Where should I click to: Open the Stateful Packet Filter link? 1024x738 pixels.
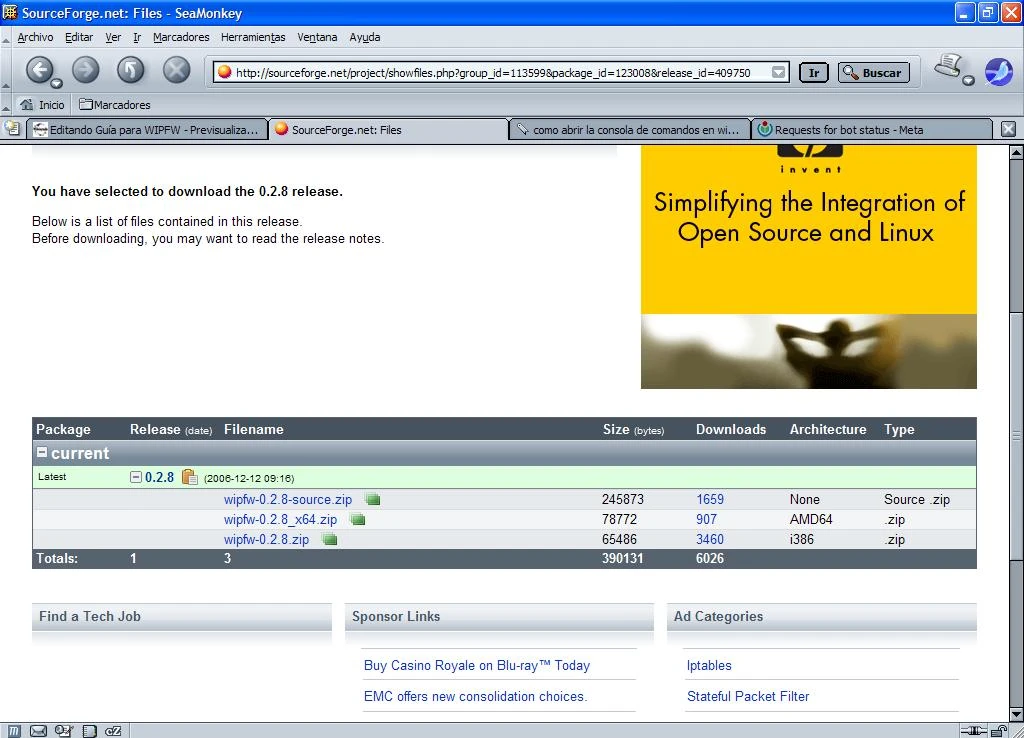[x=748, y=696]
